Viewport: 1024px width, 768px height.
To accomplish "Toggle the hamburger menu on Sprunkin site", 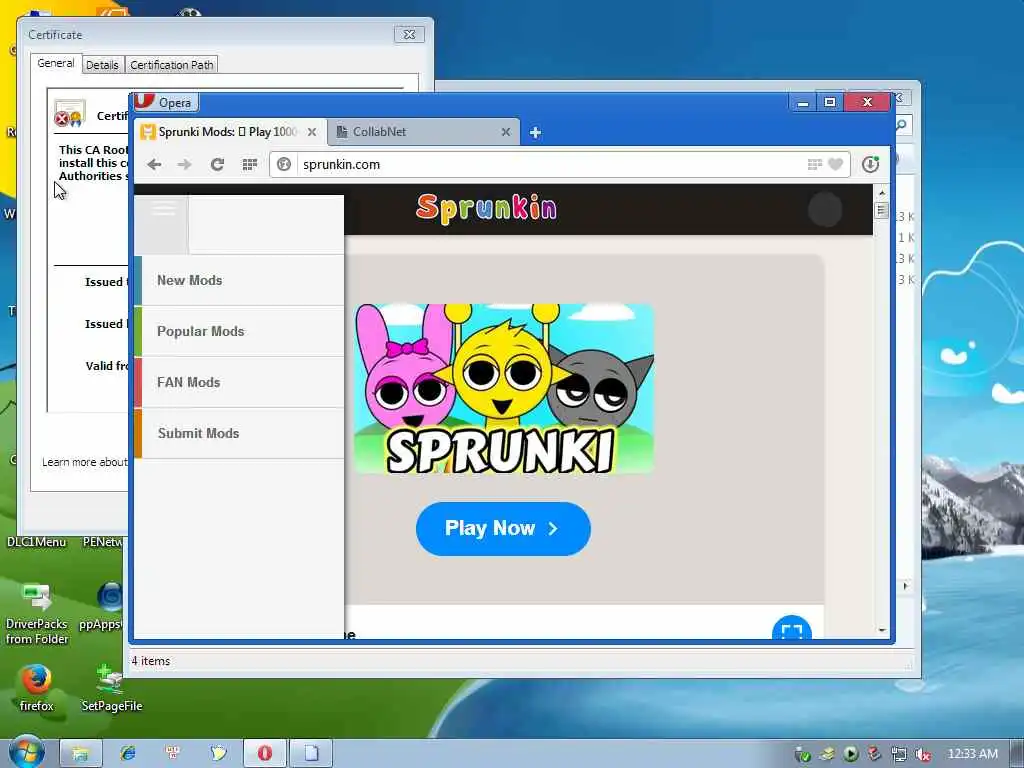I will point(163,210).
